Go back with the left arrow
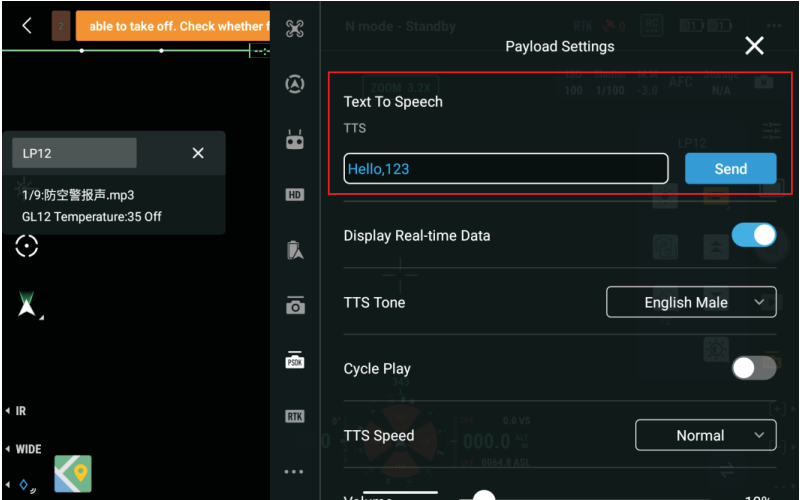The height and width of the screenshot is (500, 800). click(x=27, y=26)
